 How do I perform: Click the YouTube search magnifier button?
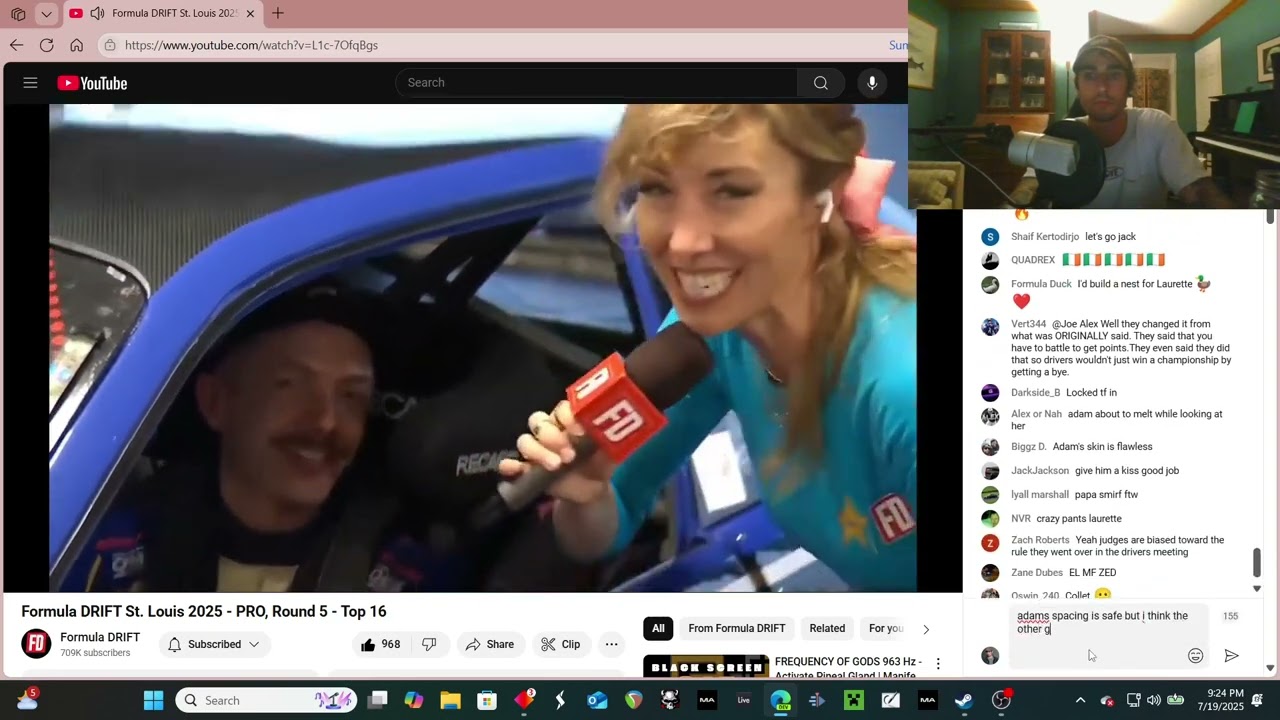click(x=820, y=83)
